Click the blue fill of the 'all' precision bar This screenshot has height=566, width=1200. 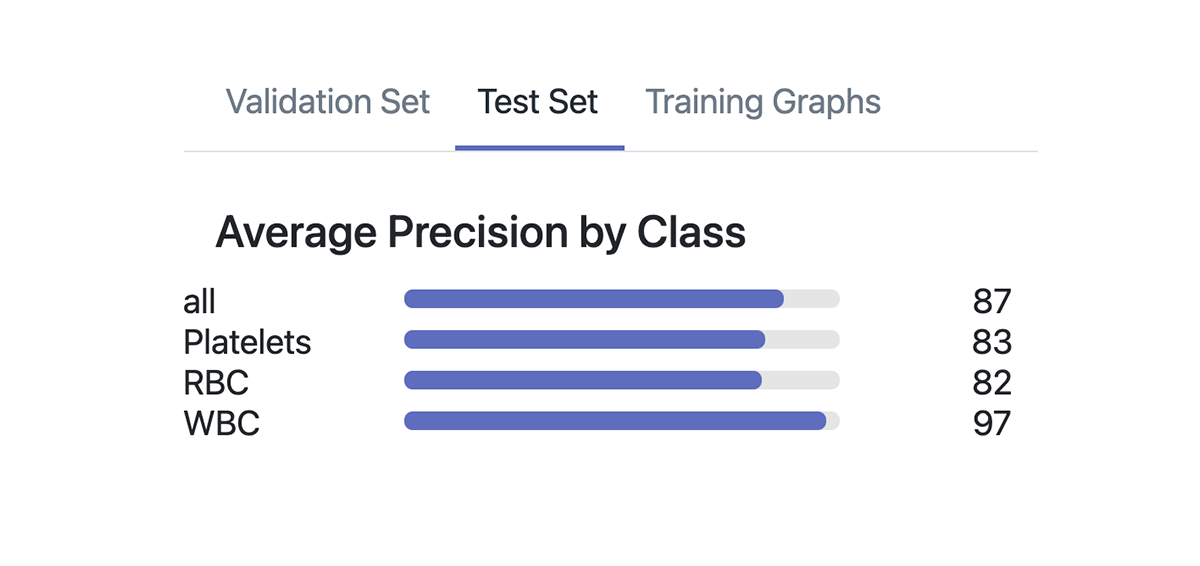click(593, 299)
